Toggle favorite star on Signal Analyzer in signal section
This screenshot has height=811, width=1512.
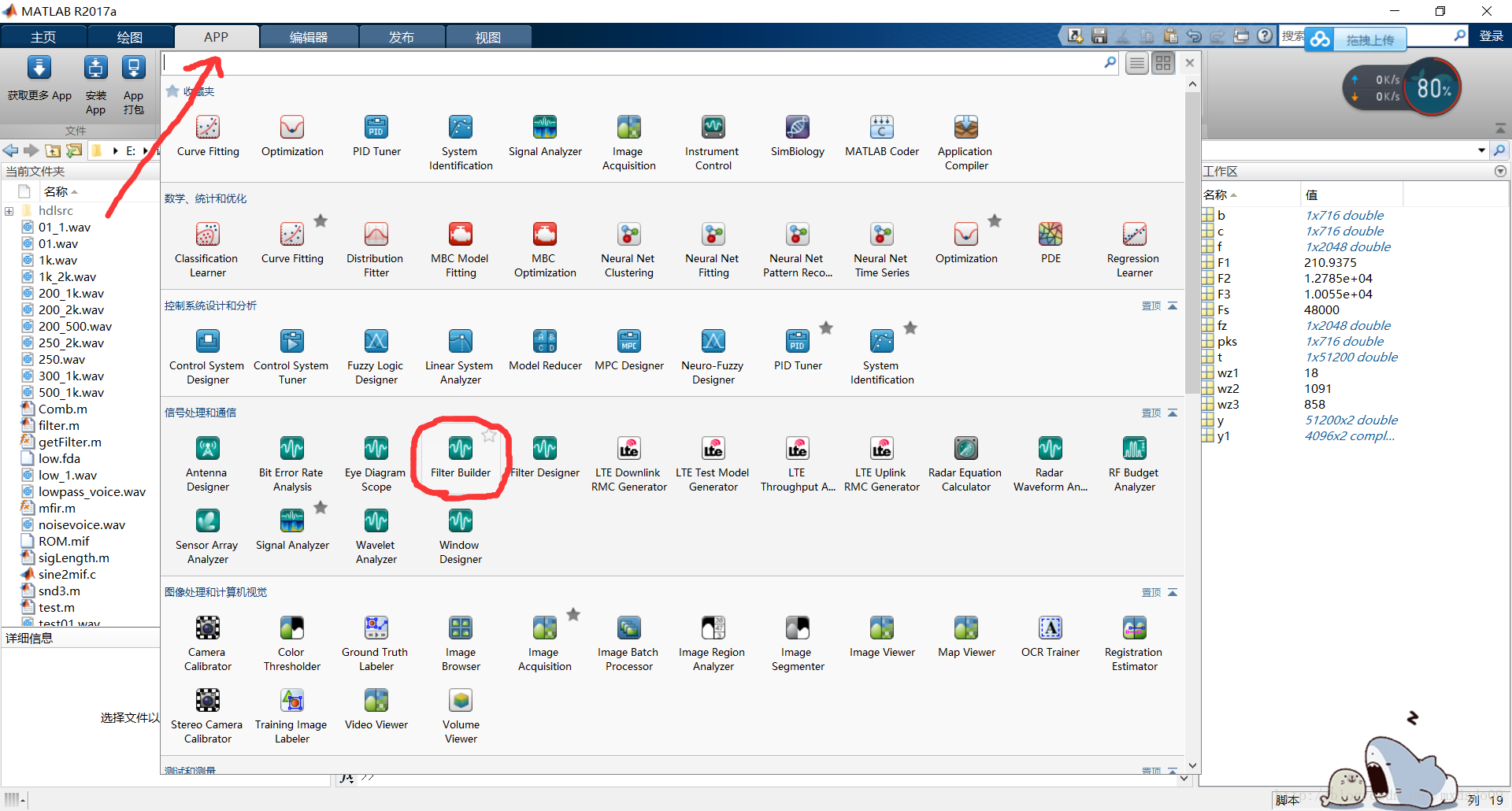(321, 508)
